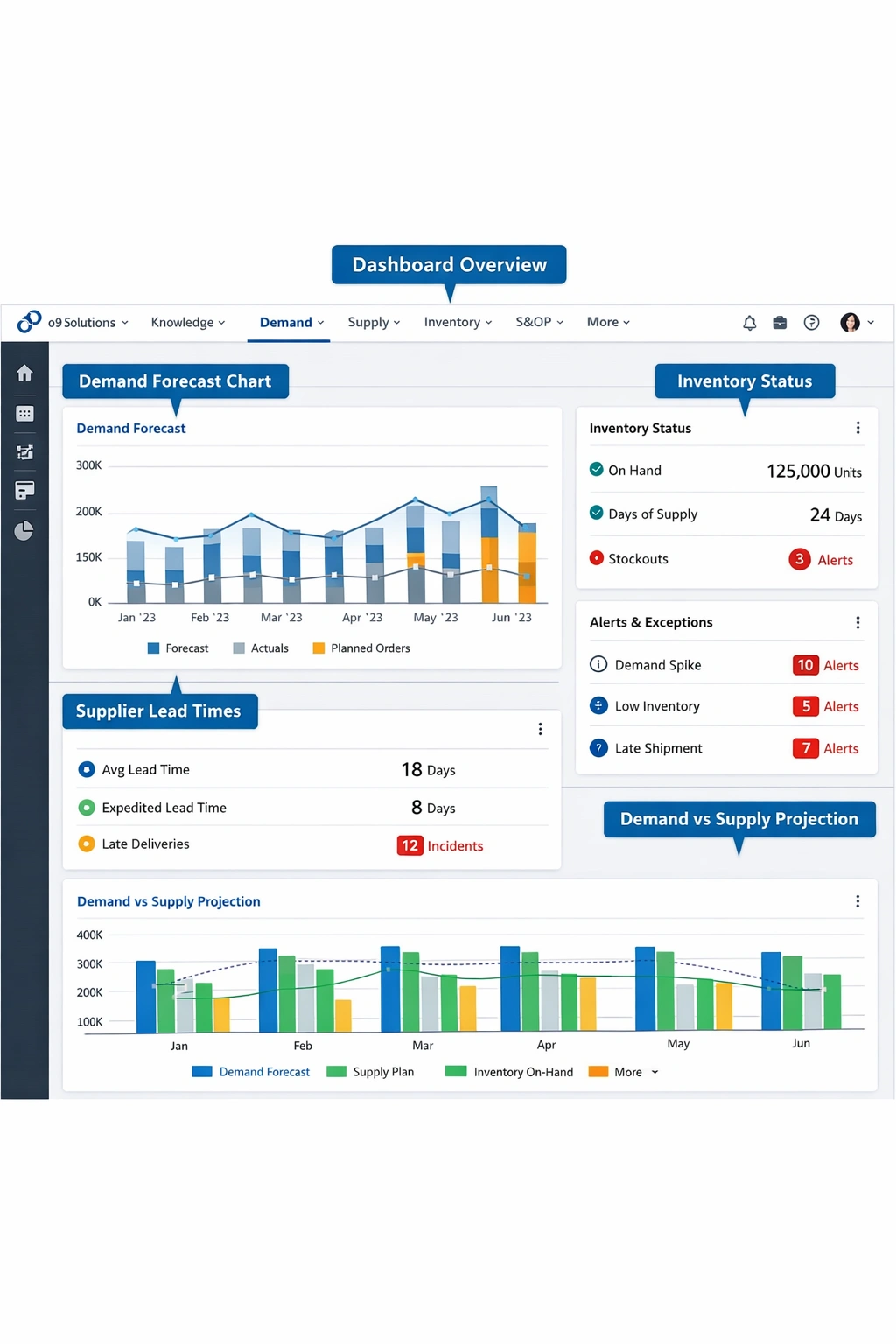Viewport: 896px width, 1344px height.
Task: Open the pie chart reports icon
Action: (x=24, y=531)
